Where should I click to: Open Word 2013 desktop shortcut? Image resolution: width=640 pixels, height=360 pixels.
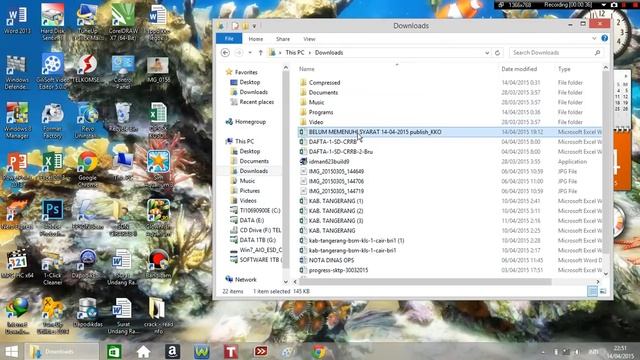point(17,20)
